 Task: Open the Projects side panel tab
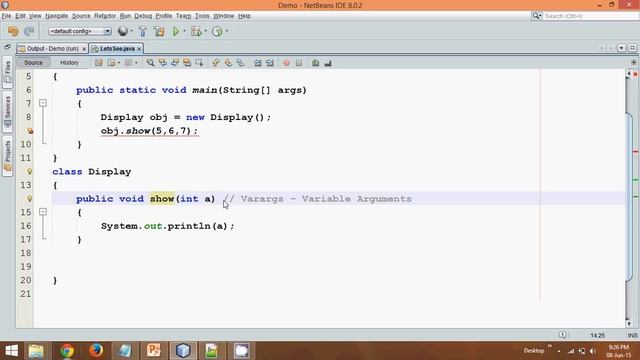click(x=7, y=156)
